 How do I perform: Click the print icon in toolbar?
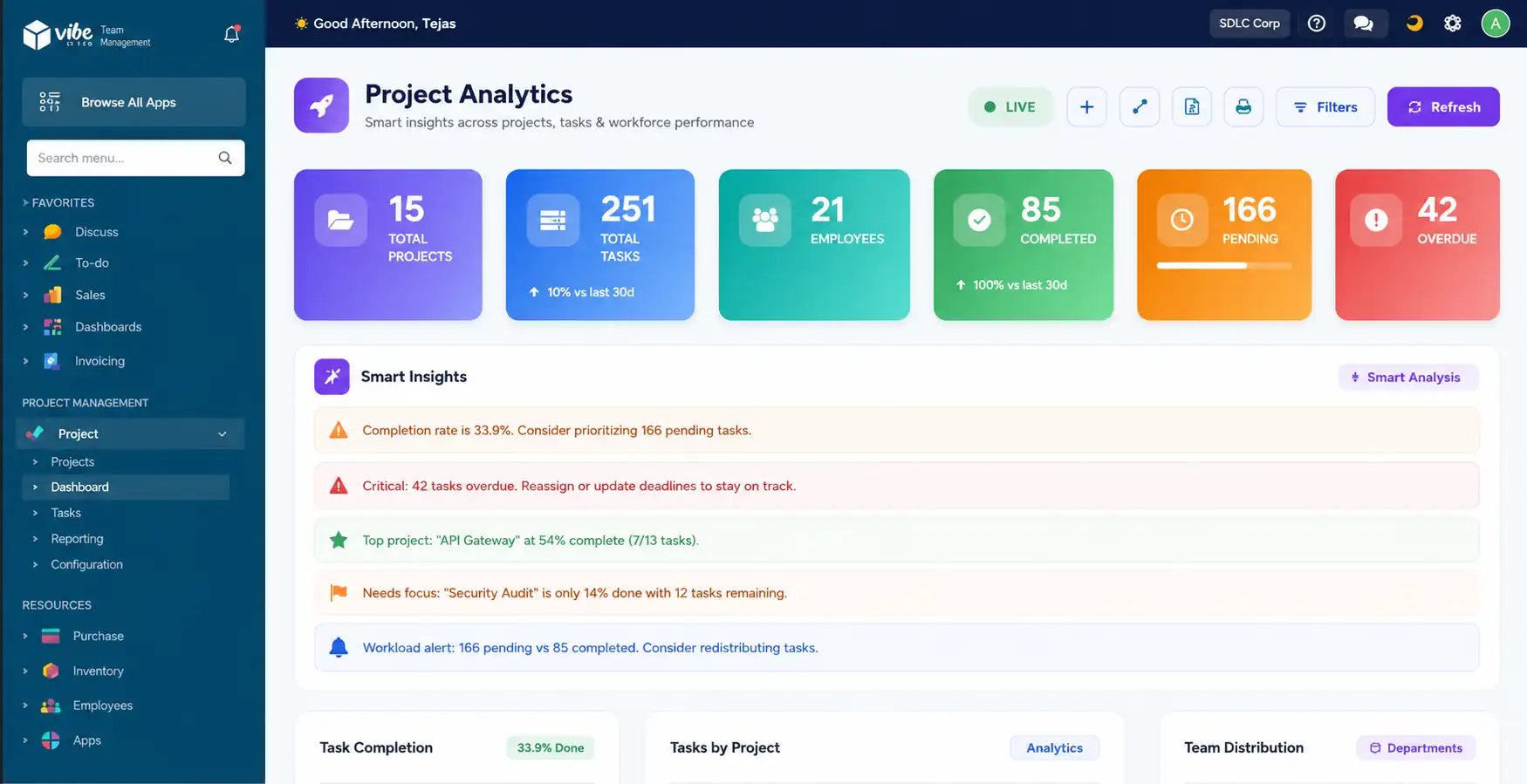pyautogui.click(x=1243, y=106)
